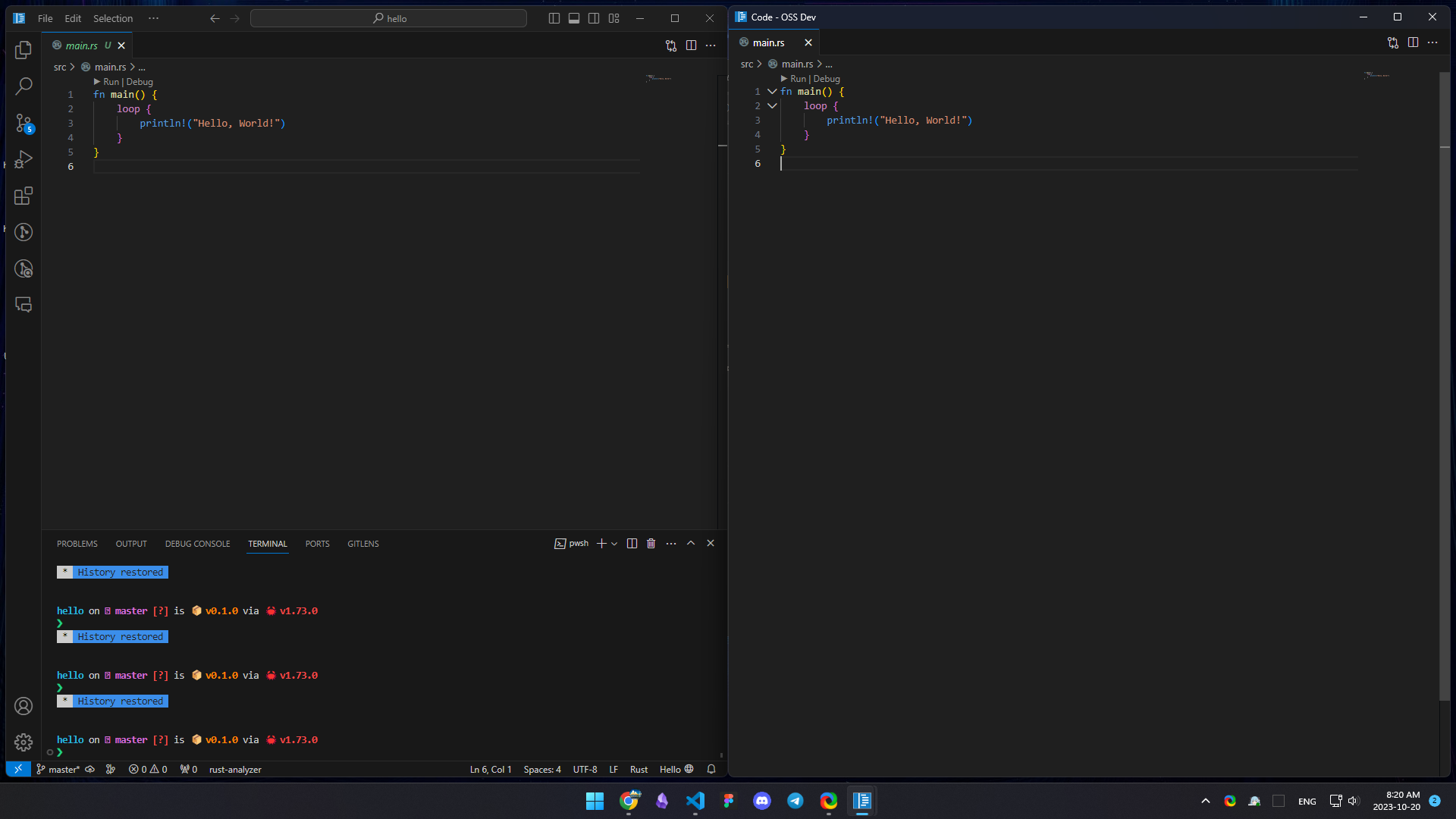
Task: Collapse the fn main fold on line 1
Action: (772, 91)
